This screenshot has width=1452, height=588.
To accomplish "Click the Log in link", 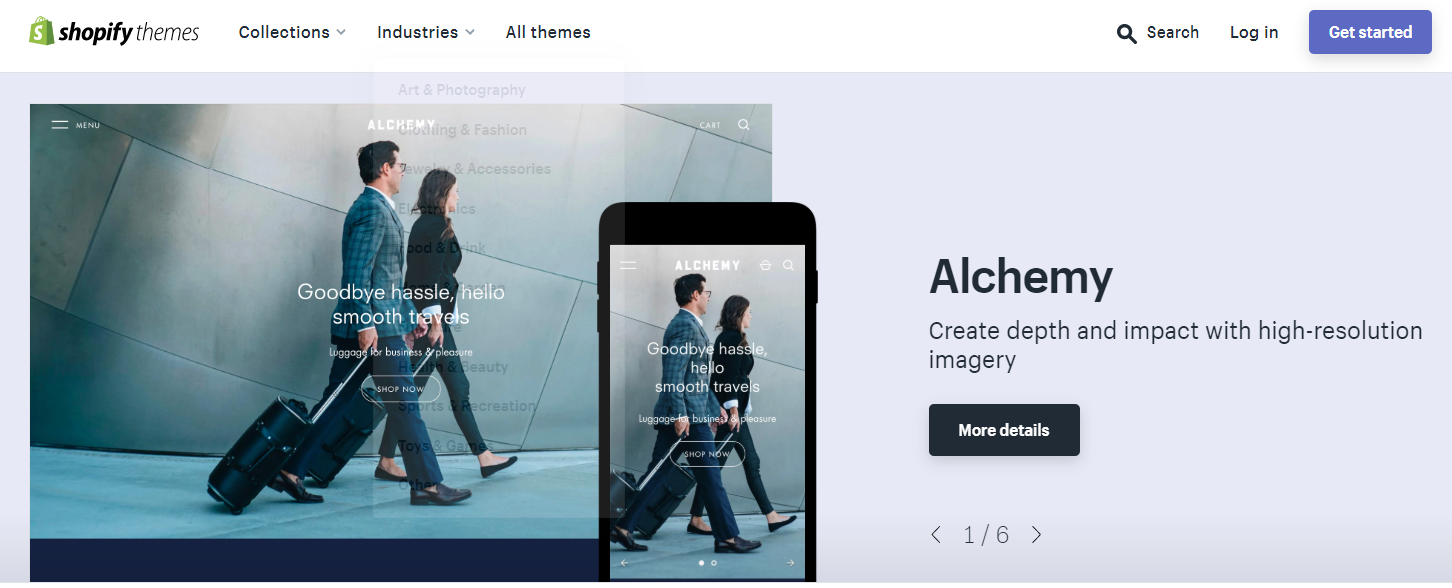I will (x=1254, y=32).
